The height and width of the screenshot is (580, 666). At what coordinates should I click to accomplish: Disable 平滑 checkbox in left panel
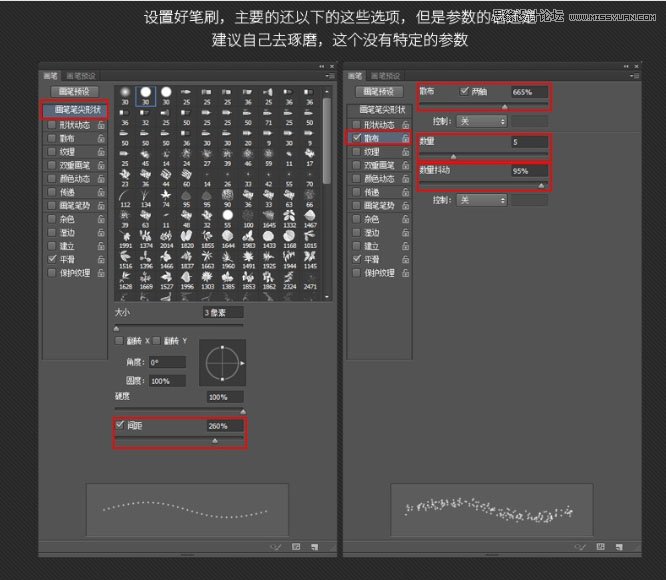click(x=52, y=259)
